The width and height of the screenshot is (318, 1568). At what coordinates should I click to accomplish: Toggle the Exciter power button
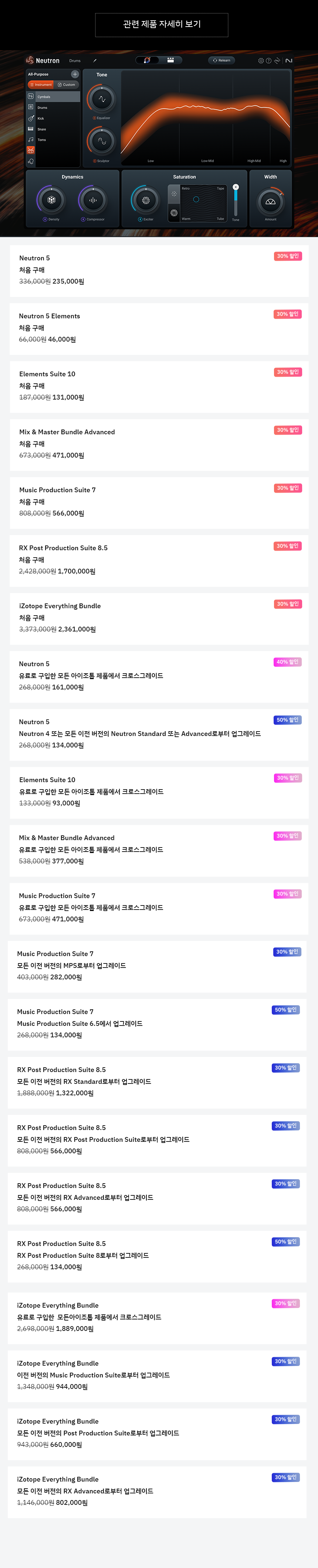[140, 219]
